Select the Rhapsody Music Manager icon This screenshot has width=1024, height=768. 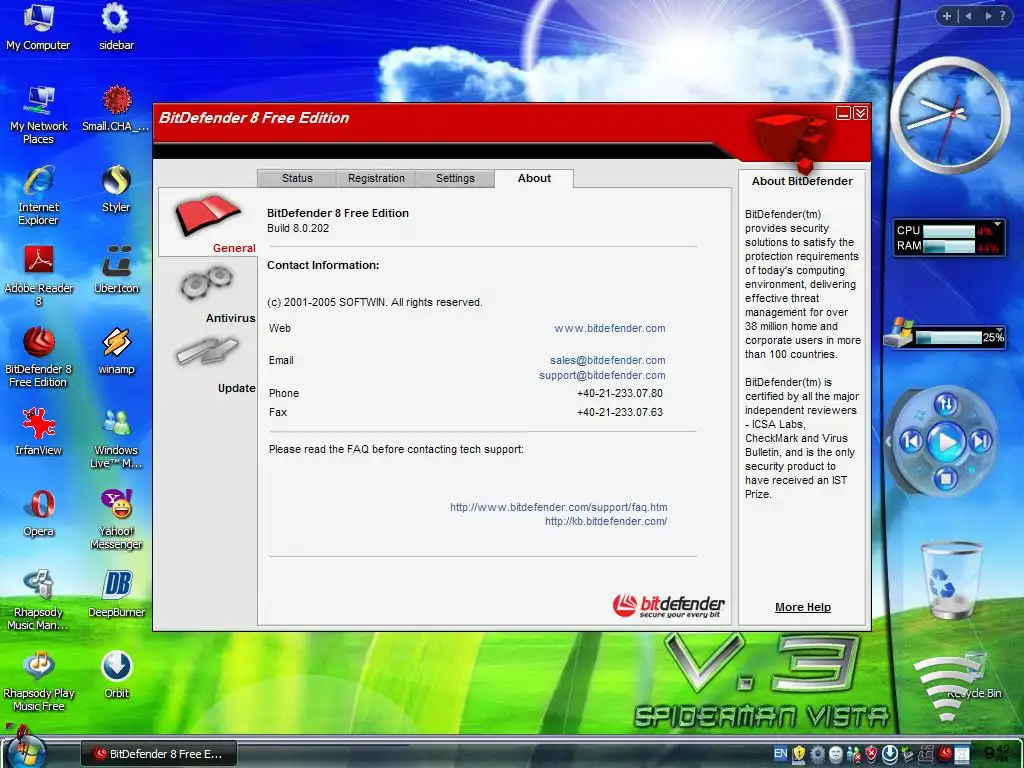(39, 600)
